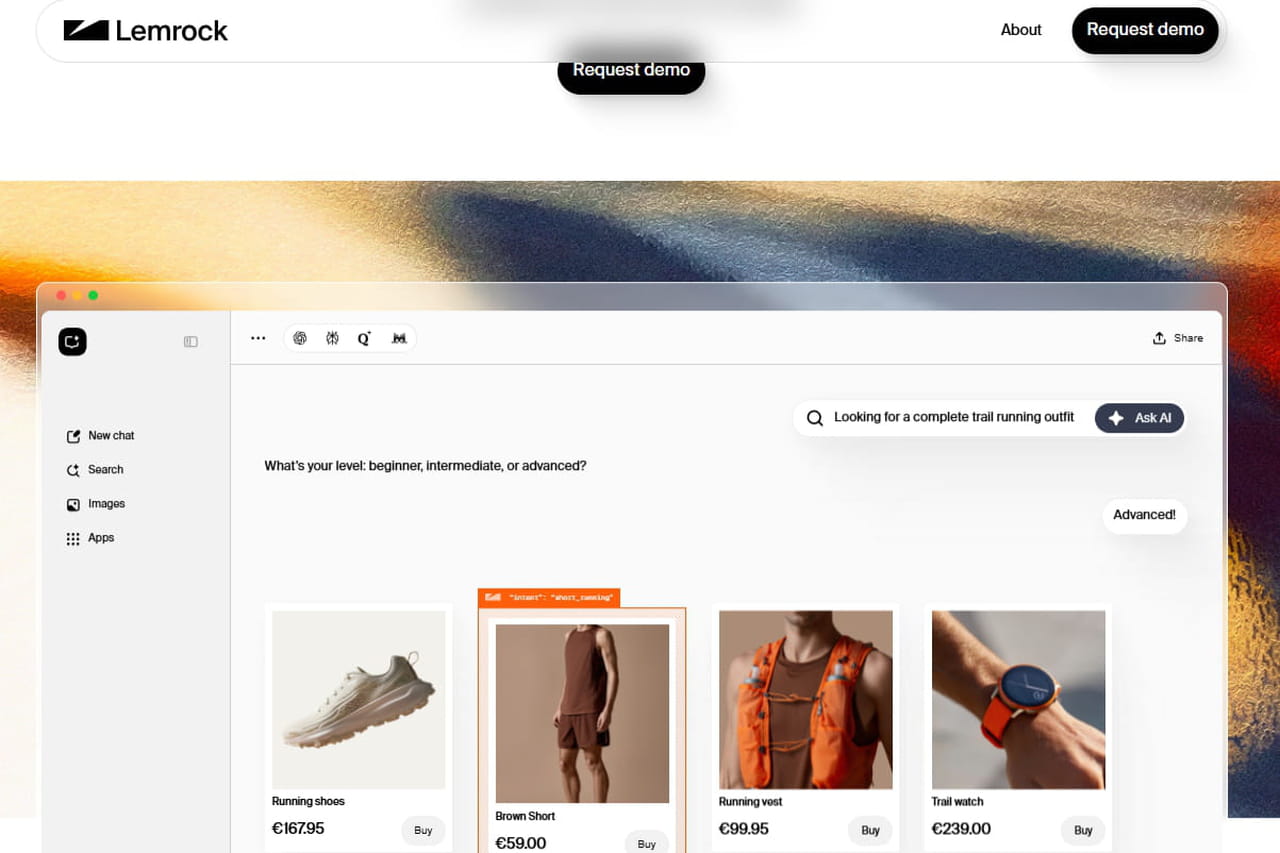Click the Lemrock logo in the header
The image size is (1280, 853).
(146, 30)
